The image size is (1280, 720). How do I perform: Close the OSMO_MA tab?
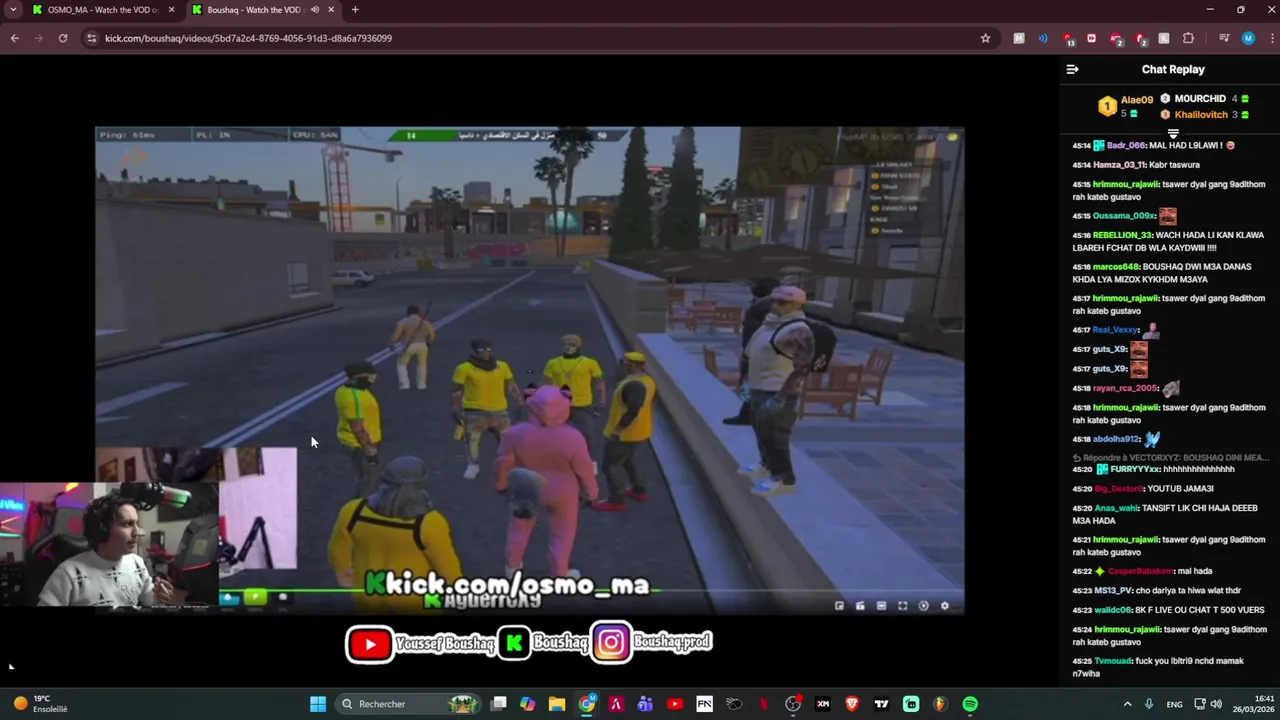click(x=171, y=10)
